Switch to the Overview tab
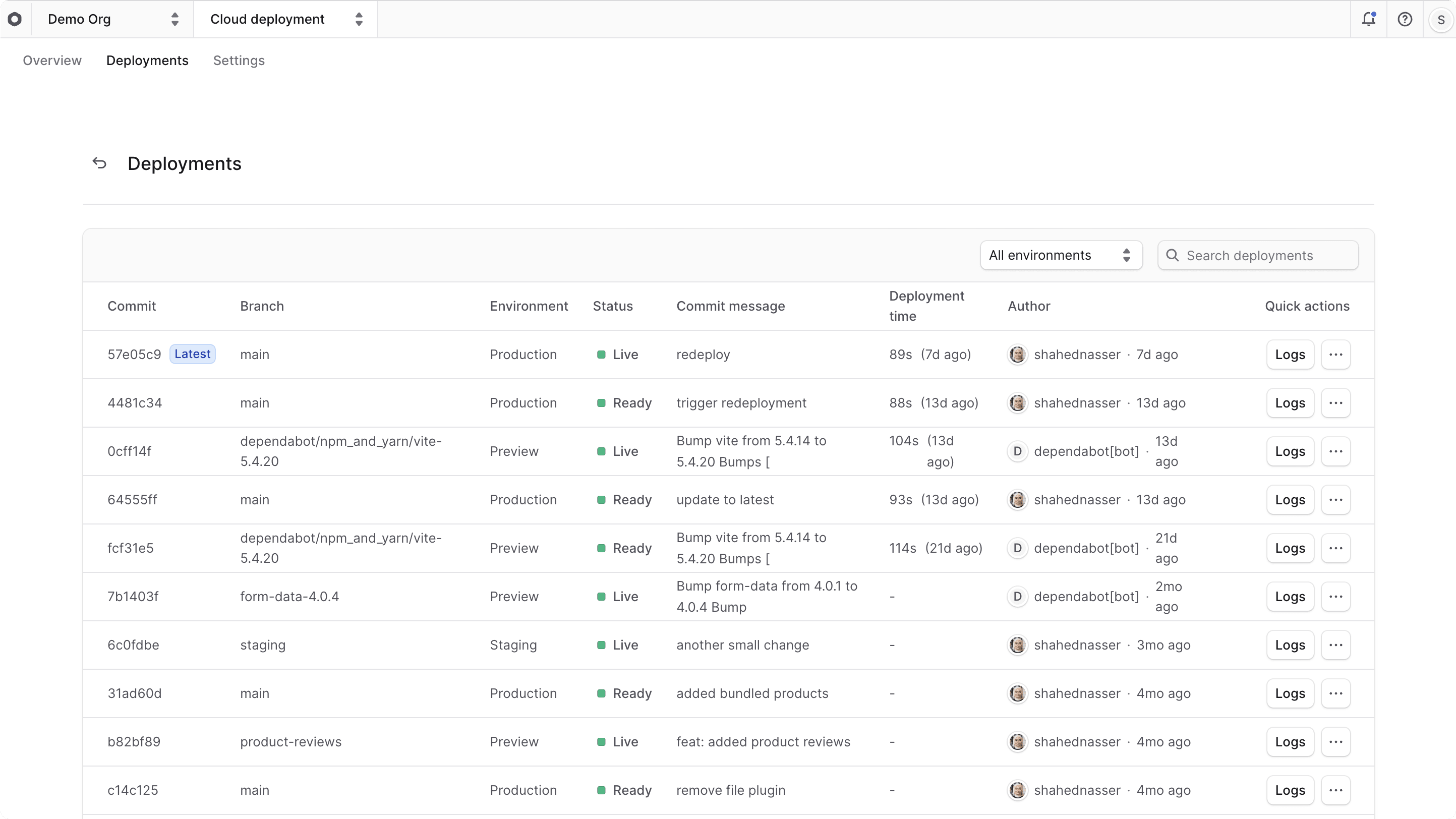The image size is (1456, 819). click(x=51, y=61)
